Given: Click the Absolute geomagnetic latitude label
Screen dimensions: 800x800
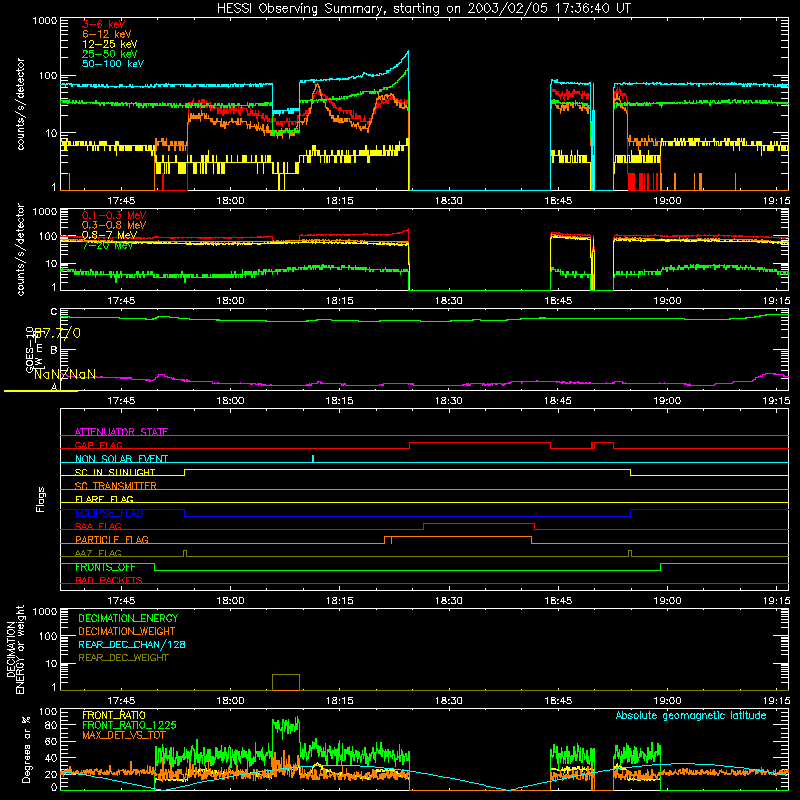Looking at the screenshot, I should [x=691, y=715].
